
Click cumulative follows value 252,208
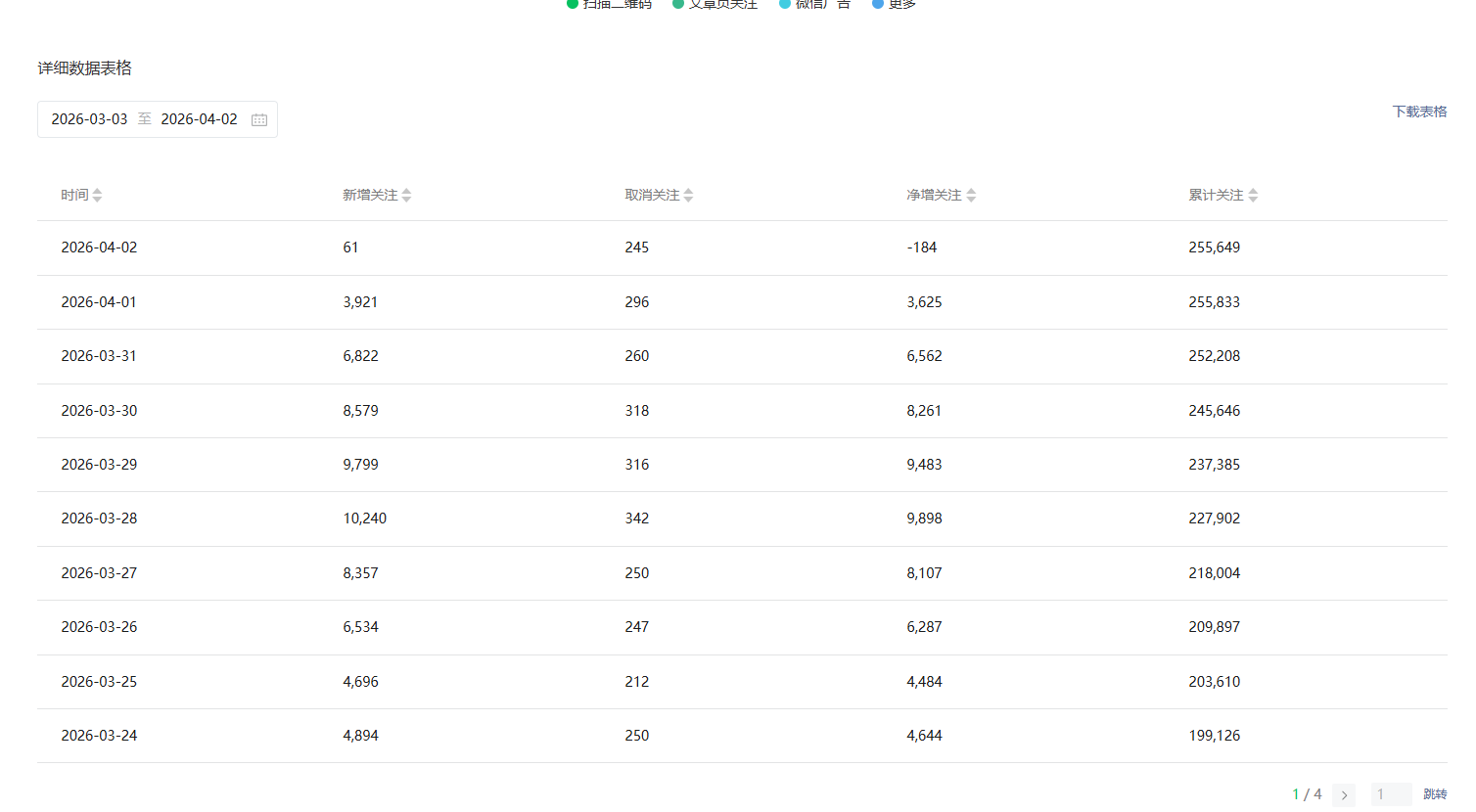[1214, 356]
